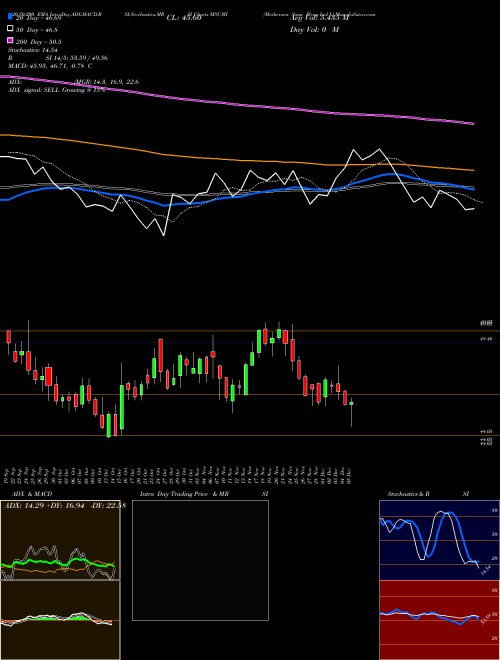
Task: Select the '50 Day - 46.8' legend text
Action: click(37, 29)
